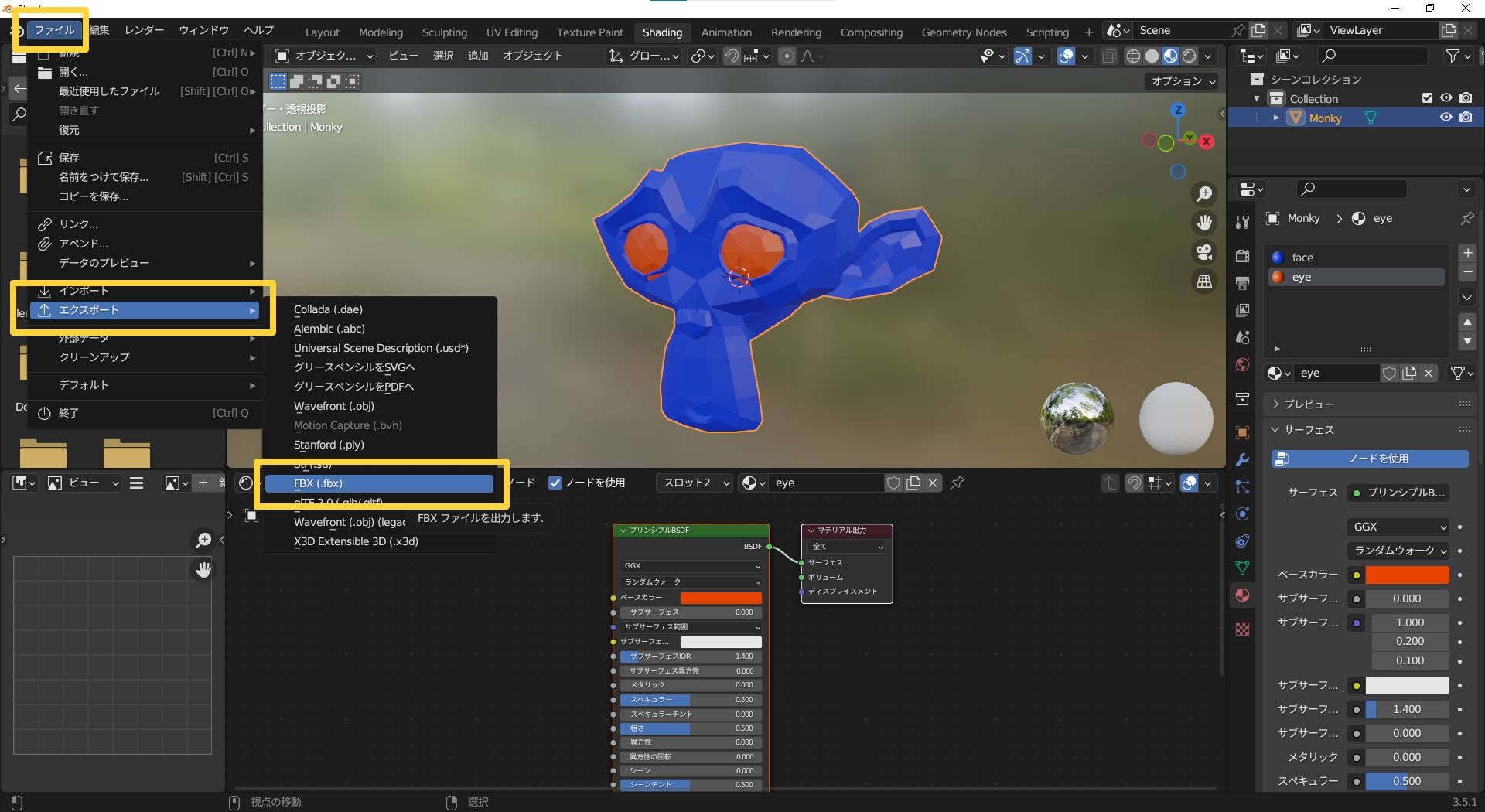Hide Monky object with eye icon

(x=1446, y=118)
